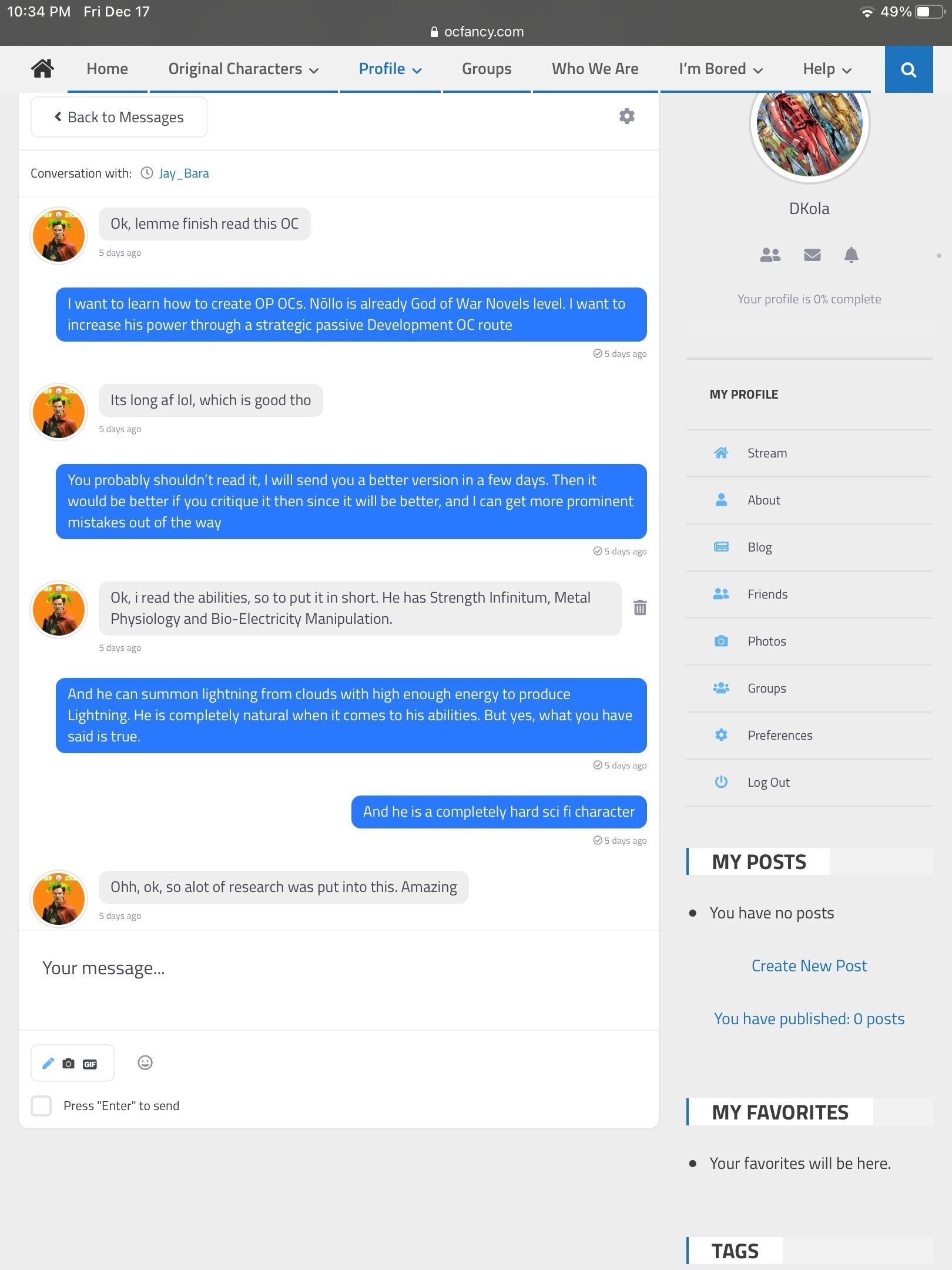Expand the Help dropdown menu
This screenshot has width=952, height=1270.
[x=827, y=69]
